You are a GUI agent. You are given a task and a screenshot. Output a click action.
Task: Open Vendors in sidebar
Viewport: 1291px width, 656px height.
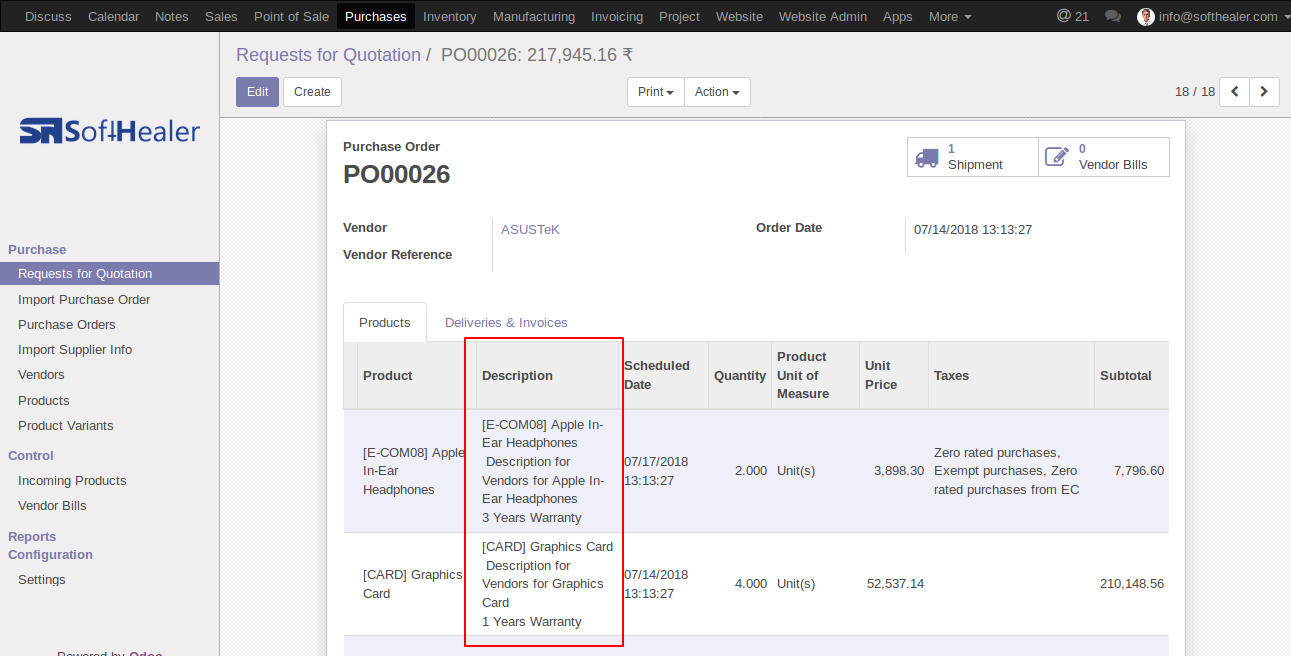tap(41, 374)
